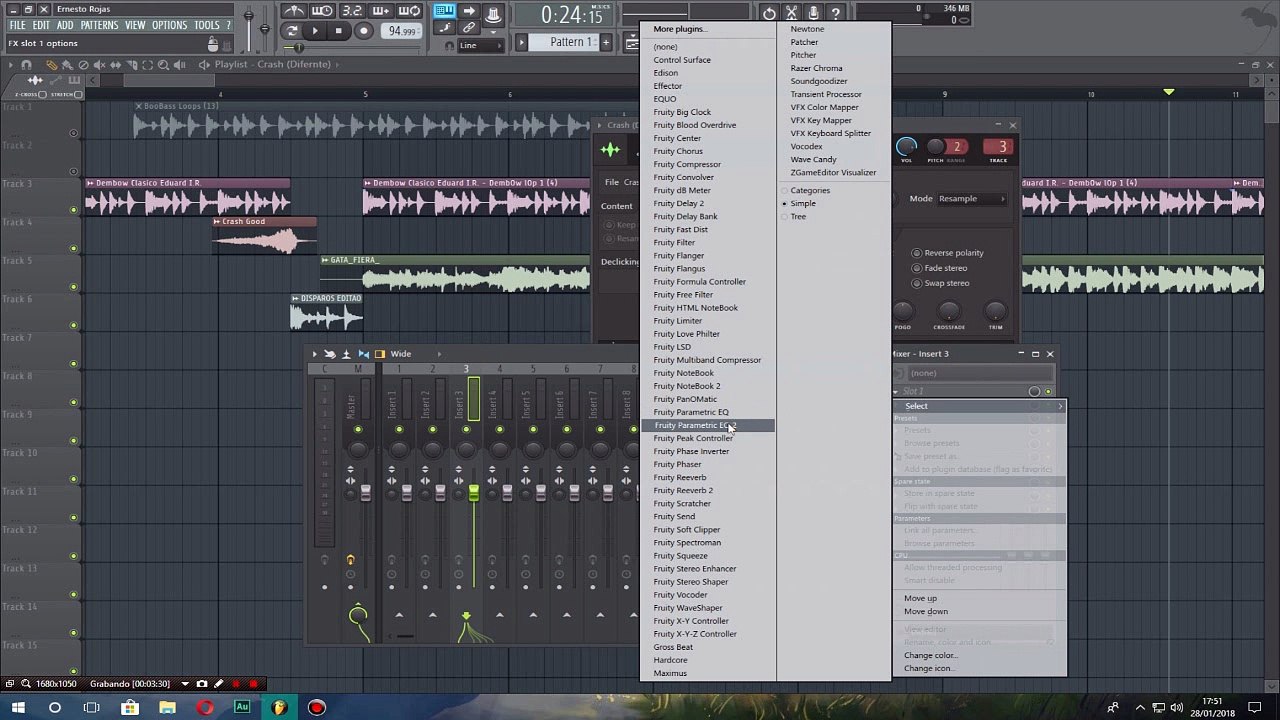1280x720 pixels.
Task: Toggle Reverse polarity in sampler window
Action: tap(917, 253)
